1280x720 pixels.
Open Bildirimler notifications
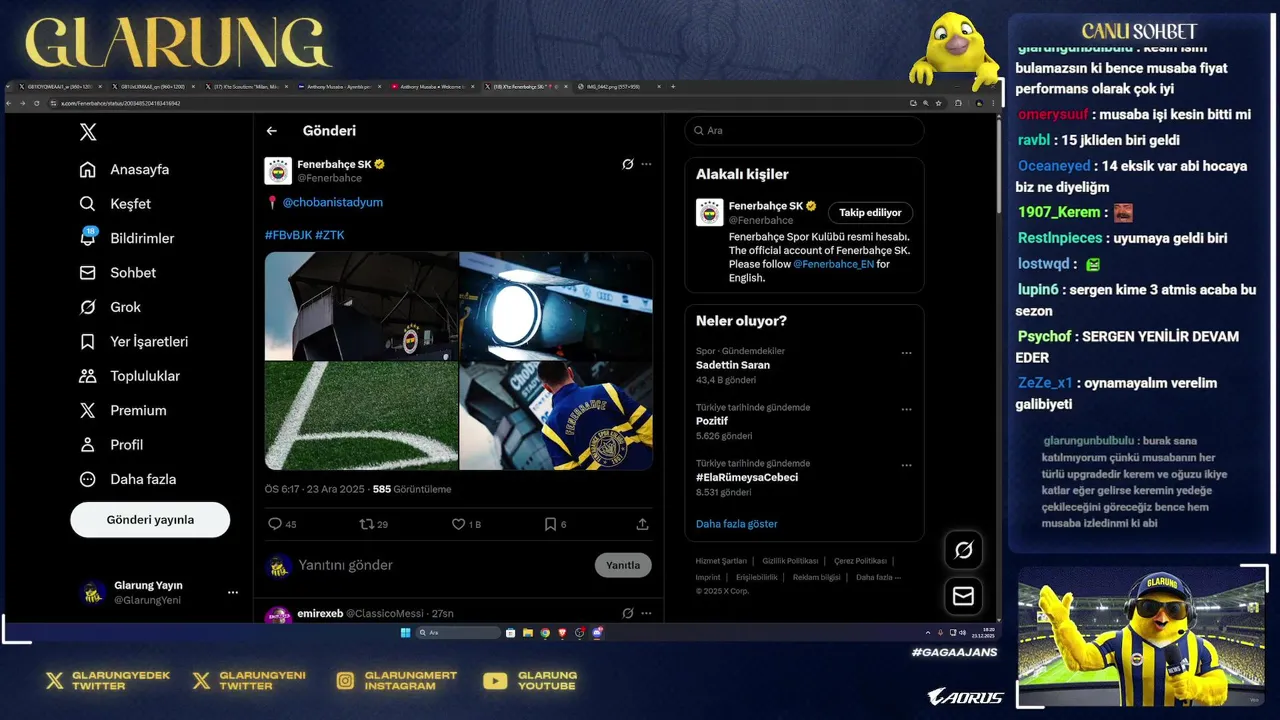pyautogui.click(x=127, y=238)
